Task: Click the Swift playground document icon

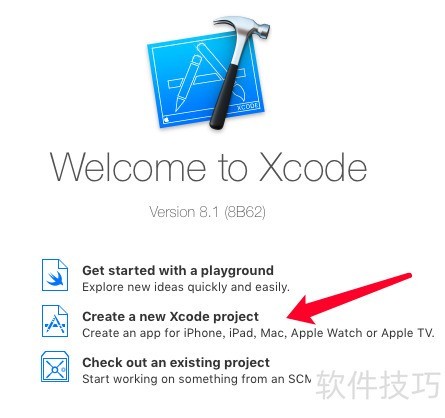Action: (55, 275)
